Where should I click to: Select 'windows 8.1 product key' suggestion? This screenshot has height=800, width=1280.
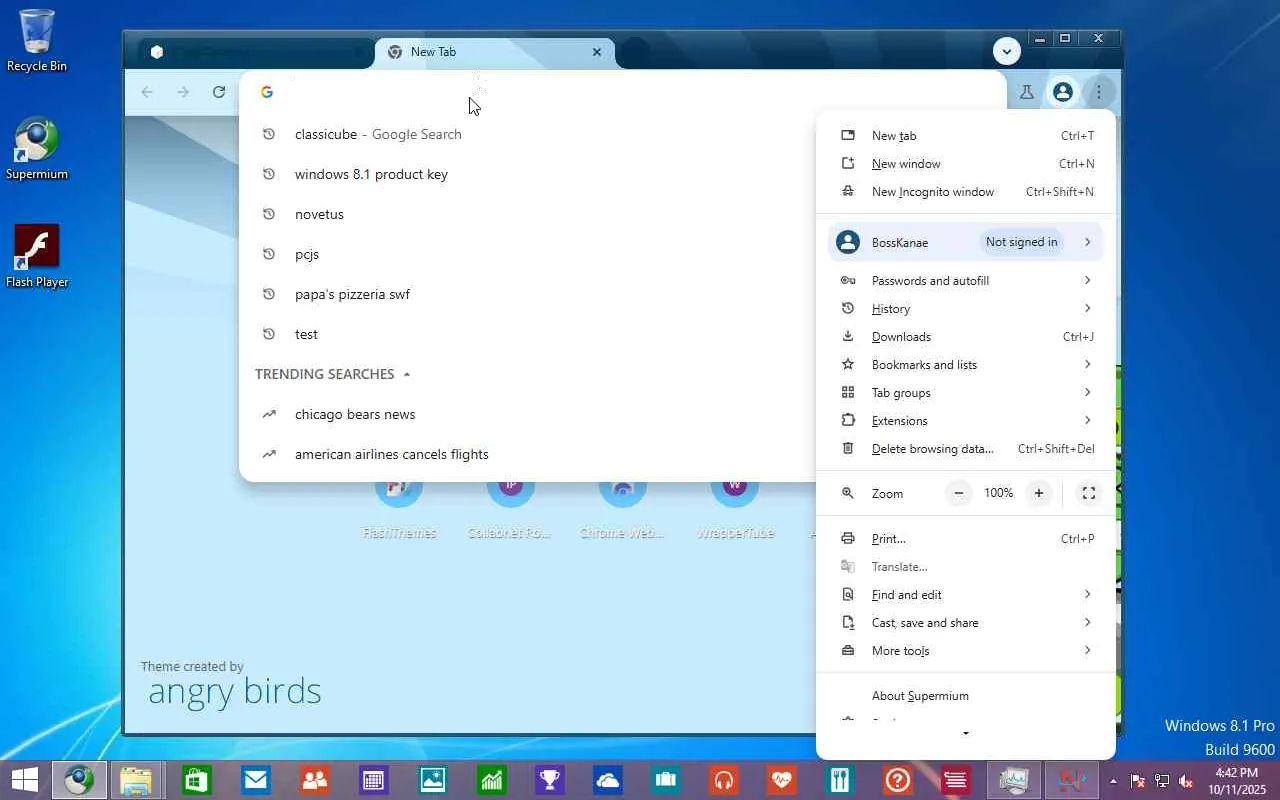click(x=525, y=174)
